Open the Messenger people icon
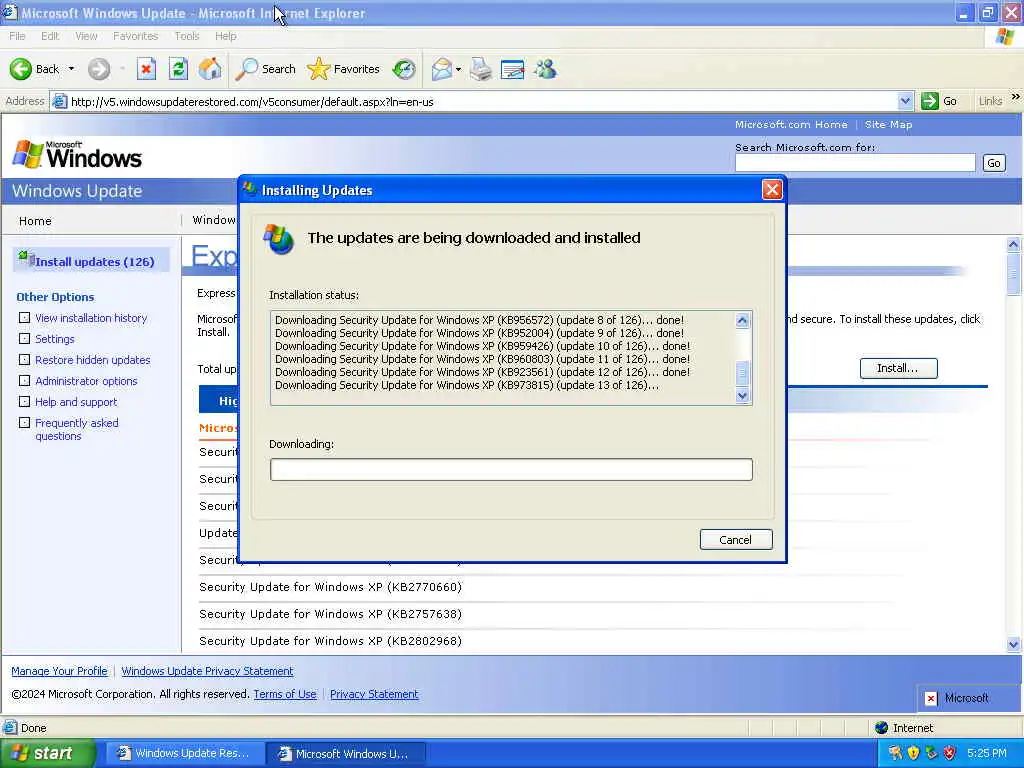 tap(545, 69)
